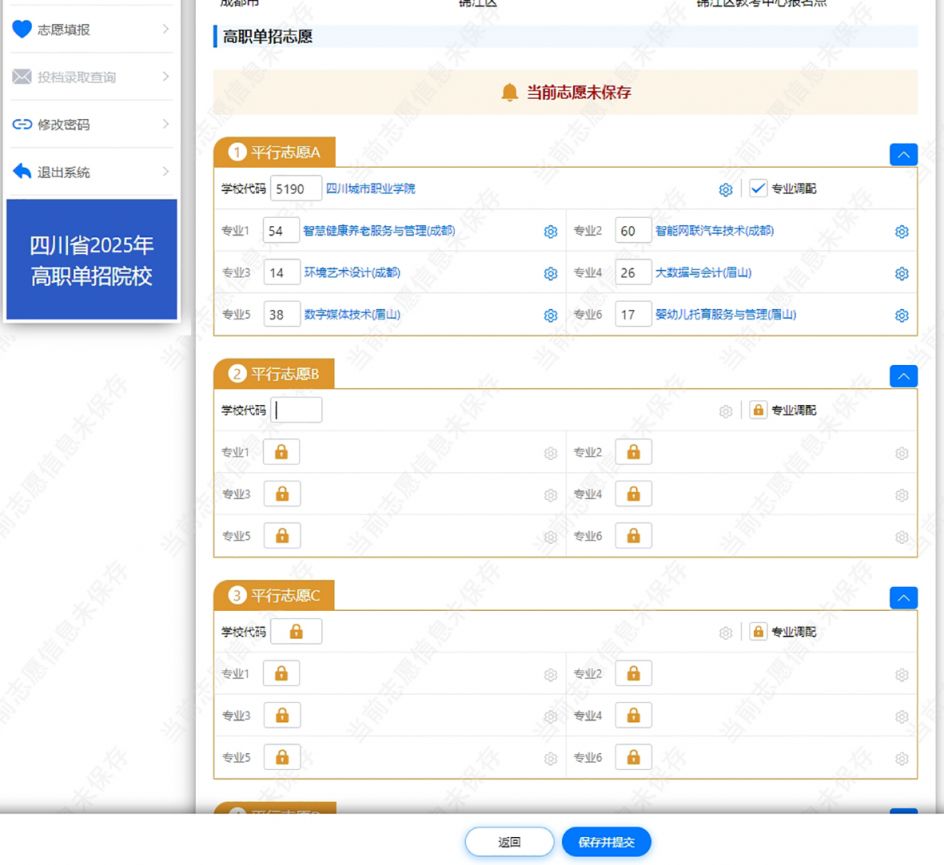Click gear icon for 婴幼儿托育服务与管理(眉山)
The height and width of the screenshot is (865, 944).
pos(901,315)
